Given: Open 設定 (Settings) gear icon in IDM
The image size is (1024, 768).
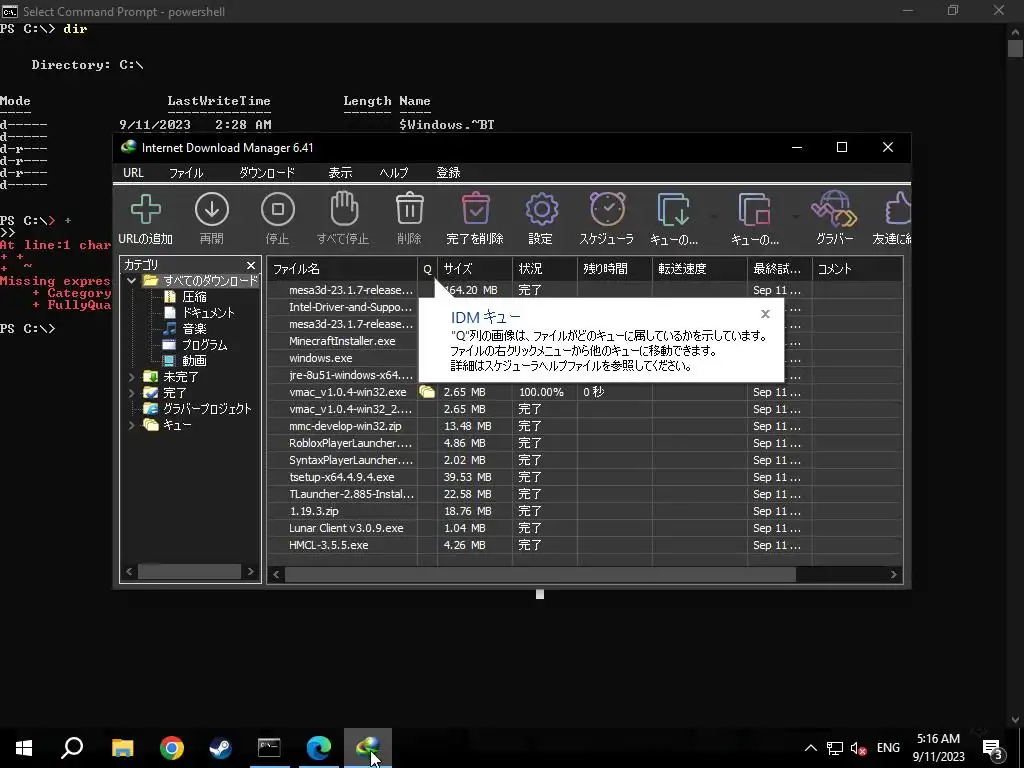Looking at the screenshot, I should tap(541, 210).
